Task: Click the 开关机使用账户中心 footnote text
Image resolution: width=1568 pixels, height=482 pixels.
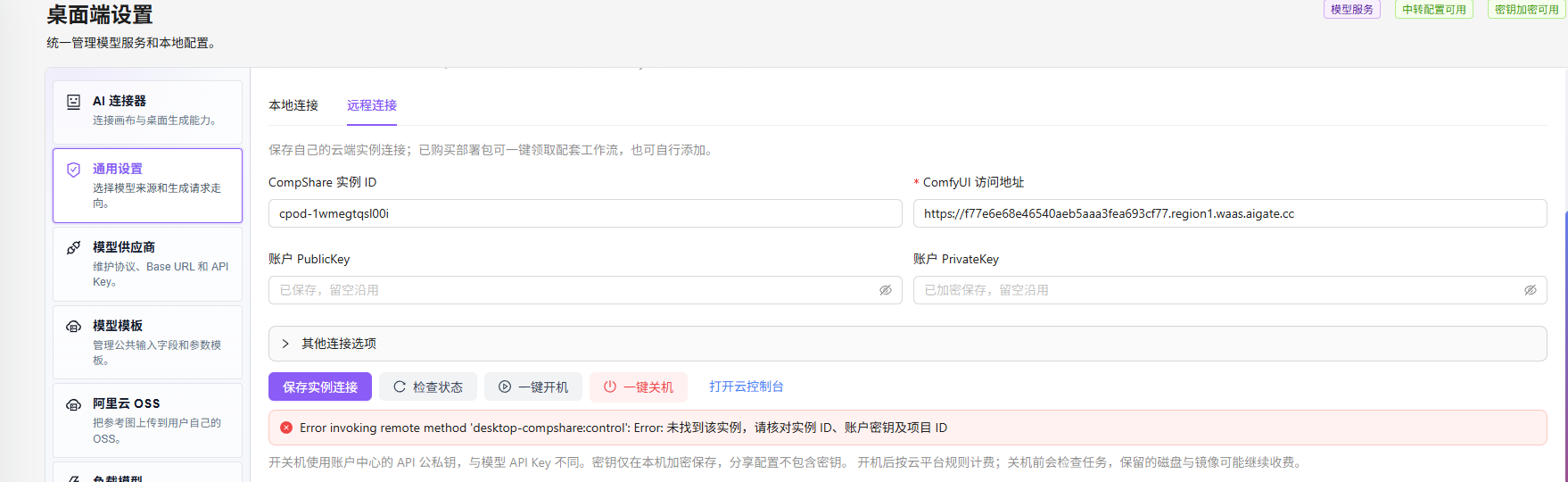Action: point(788,462)
